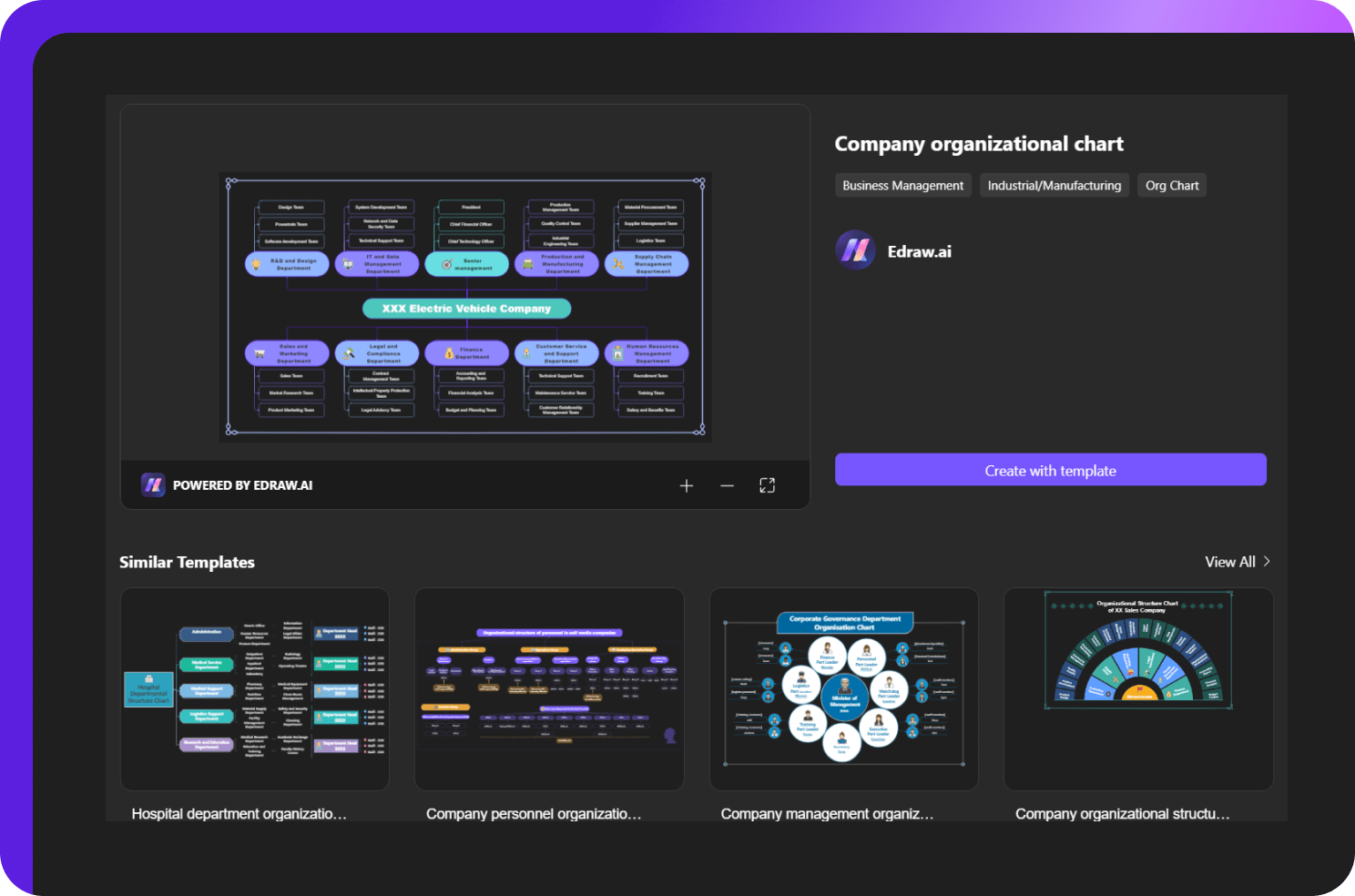Viewport: 1355px width, 896px height.
Task: Open the Edraw.ai author name link
Action: point(919,251)
